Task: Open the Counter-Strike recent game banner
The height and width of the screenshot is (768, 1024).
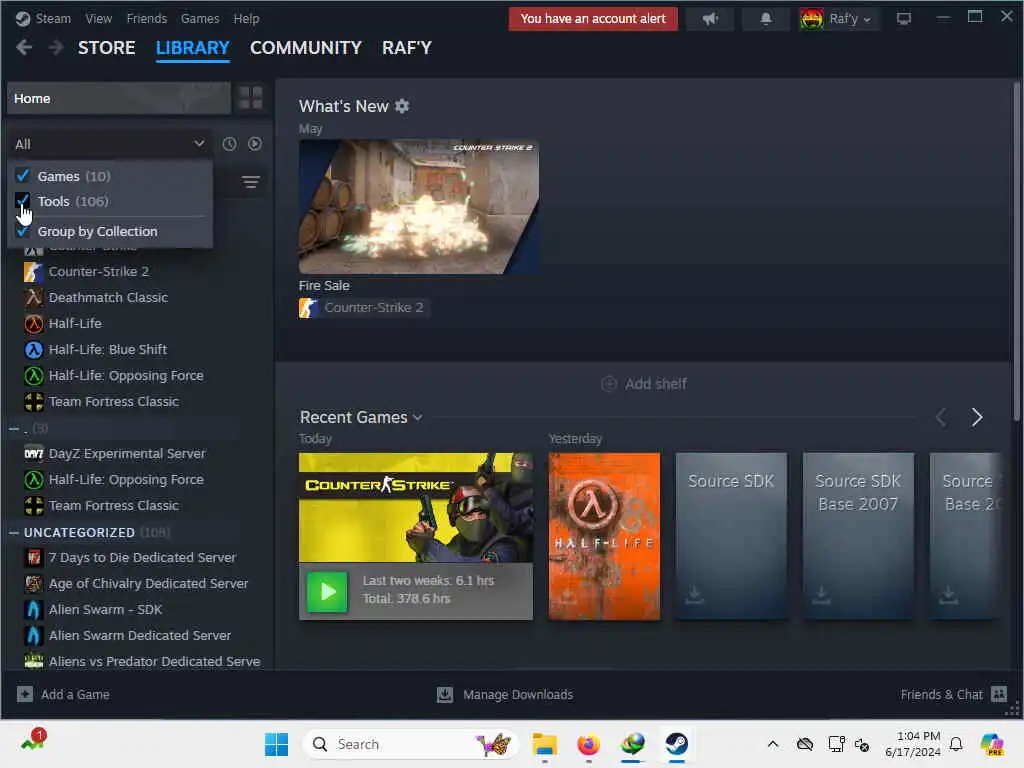Action: pos(415,507)
